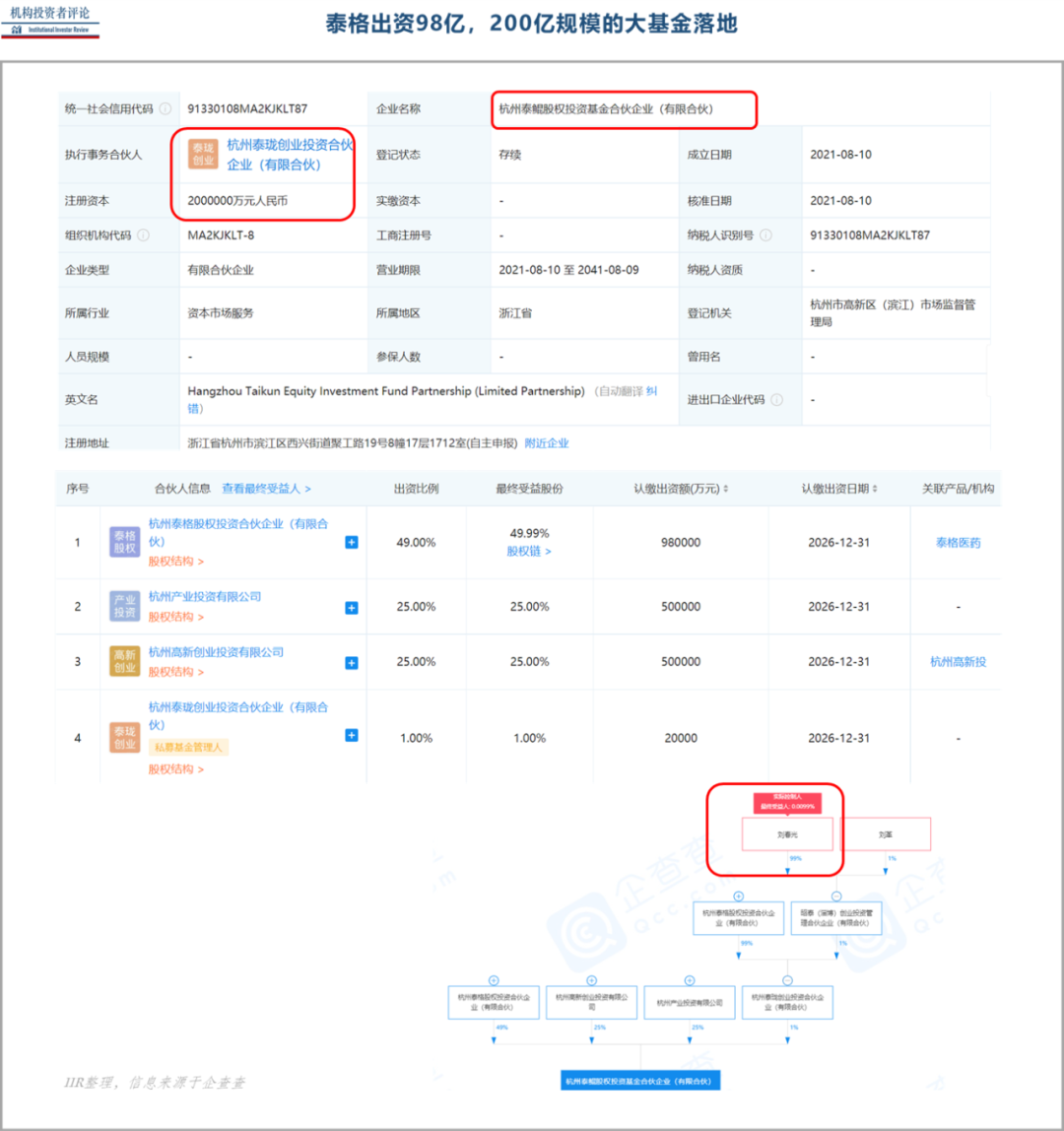Click info icon beside 统一社会信用代码
The image size is (1064, 1131).
coord(166,109)
